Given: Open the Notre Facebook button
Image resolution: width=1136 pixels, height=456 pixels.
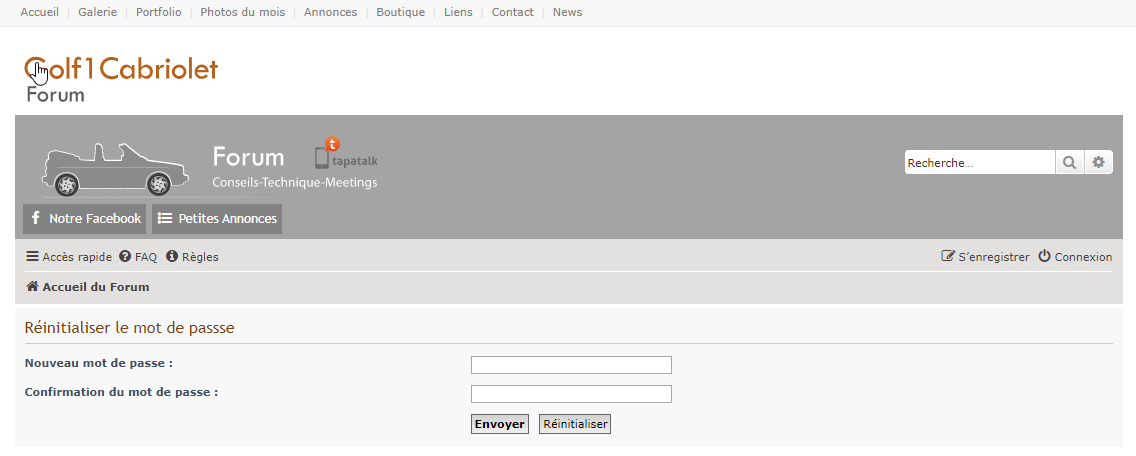Looking at the screenshot, I should coord(84,218).
